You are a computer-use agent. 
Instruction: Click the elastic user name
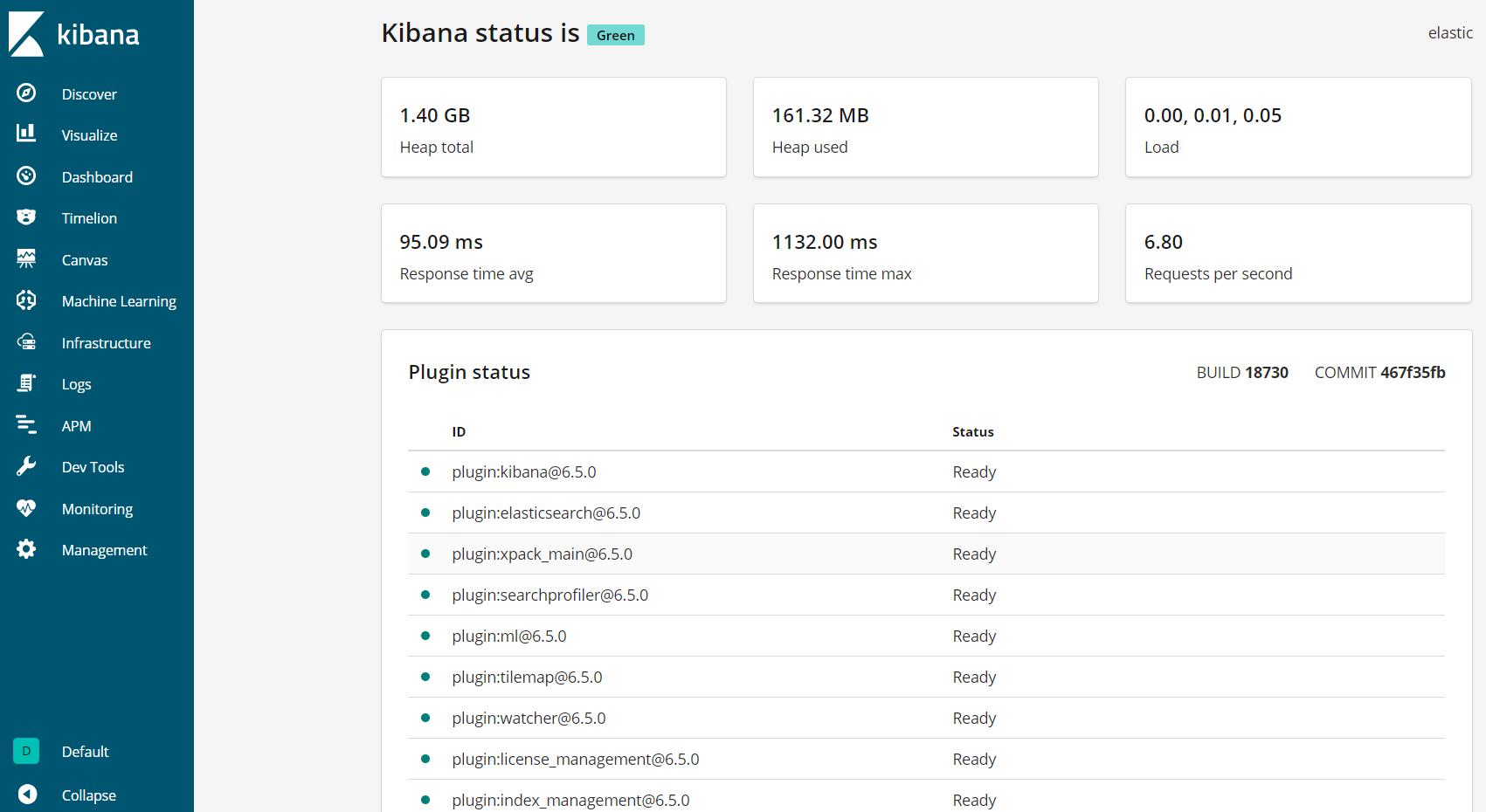point(1449,32)
